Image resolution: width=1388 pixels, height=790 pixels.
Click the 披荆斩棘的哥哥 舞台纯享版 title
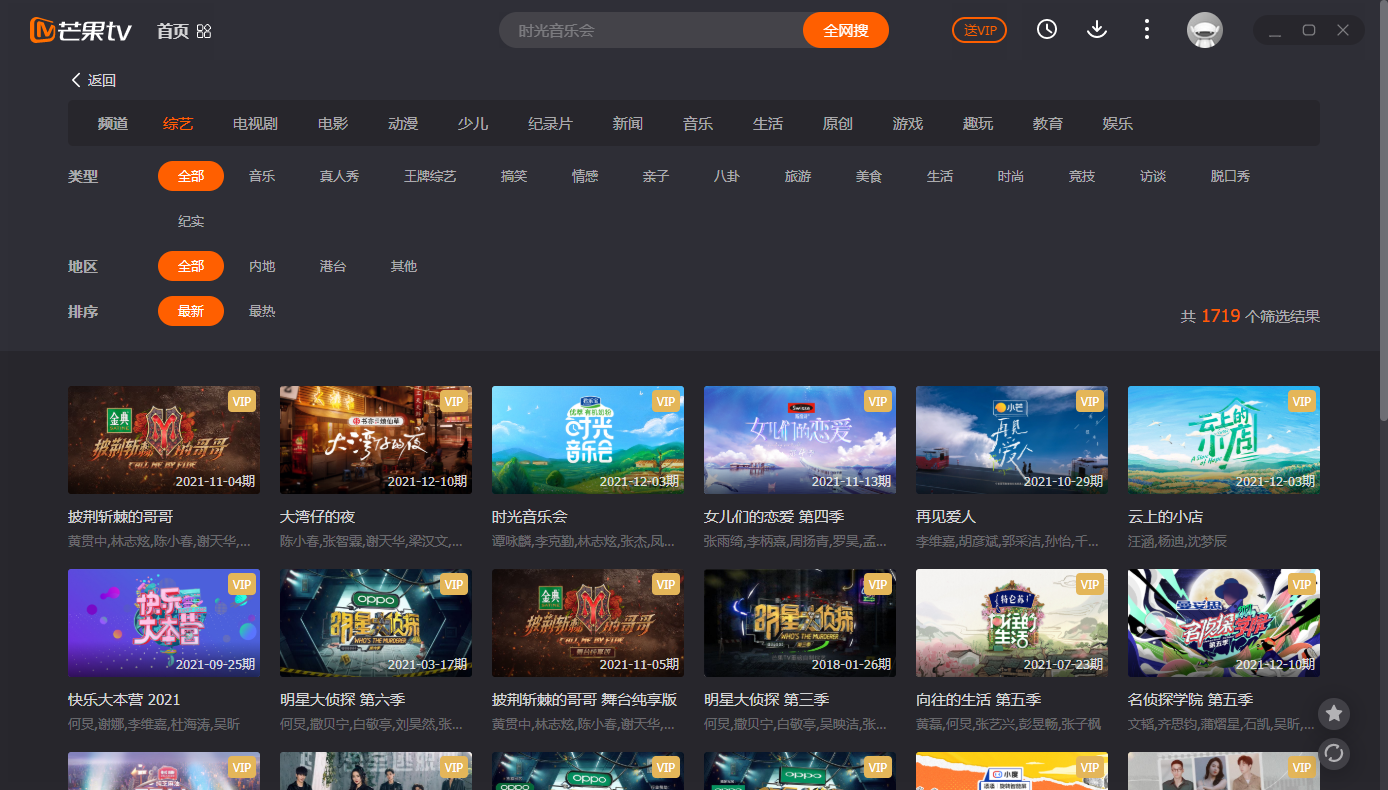coord(585,699)
